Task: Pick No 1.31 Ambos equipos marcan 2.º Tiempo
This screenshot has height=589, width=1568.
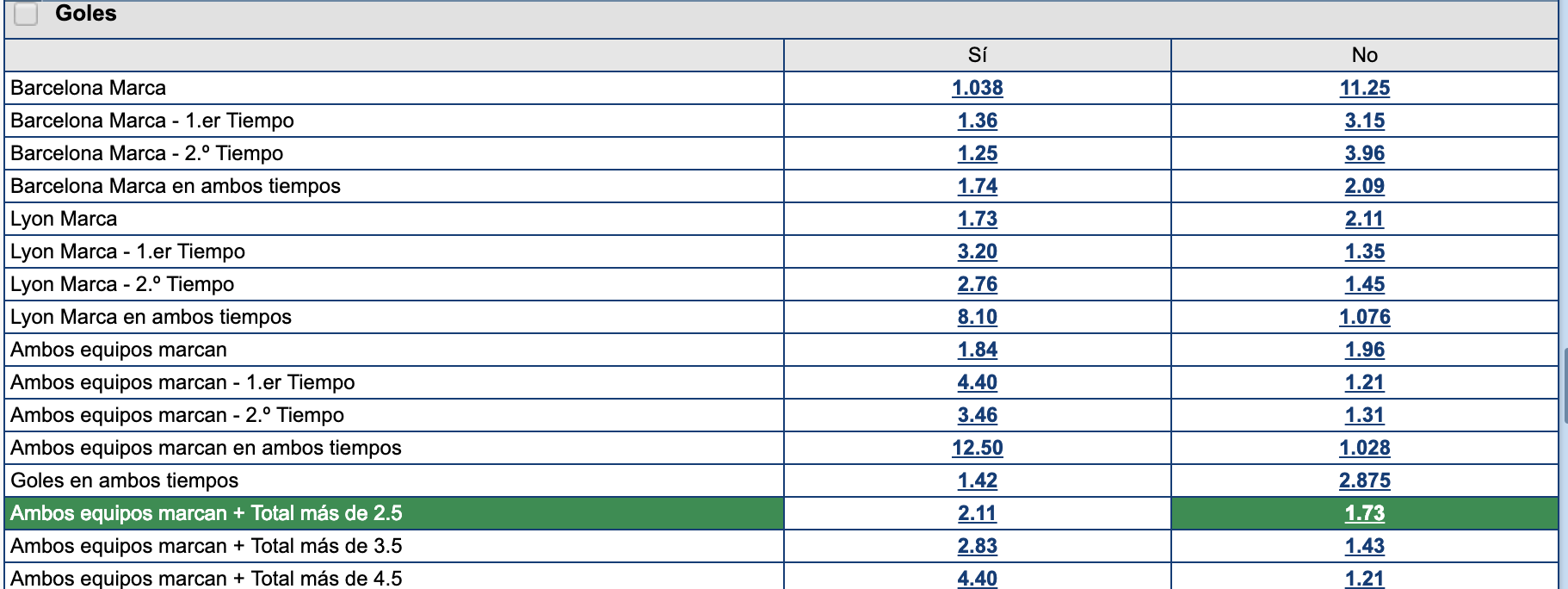Action: (1364, 415)
